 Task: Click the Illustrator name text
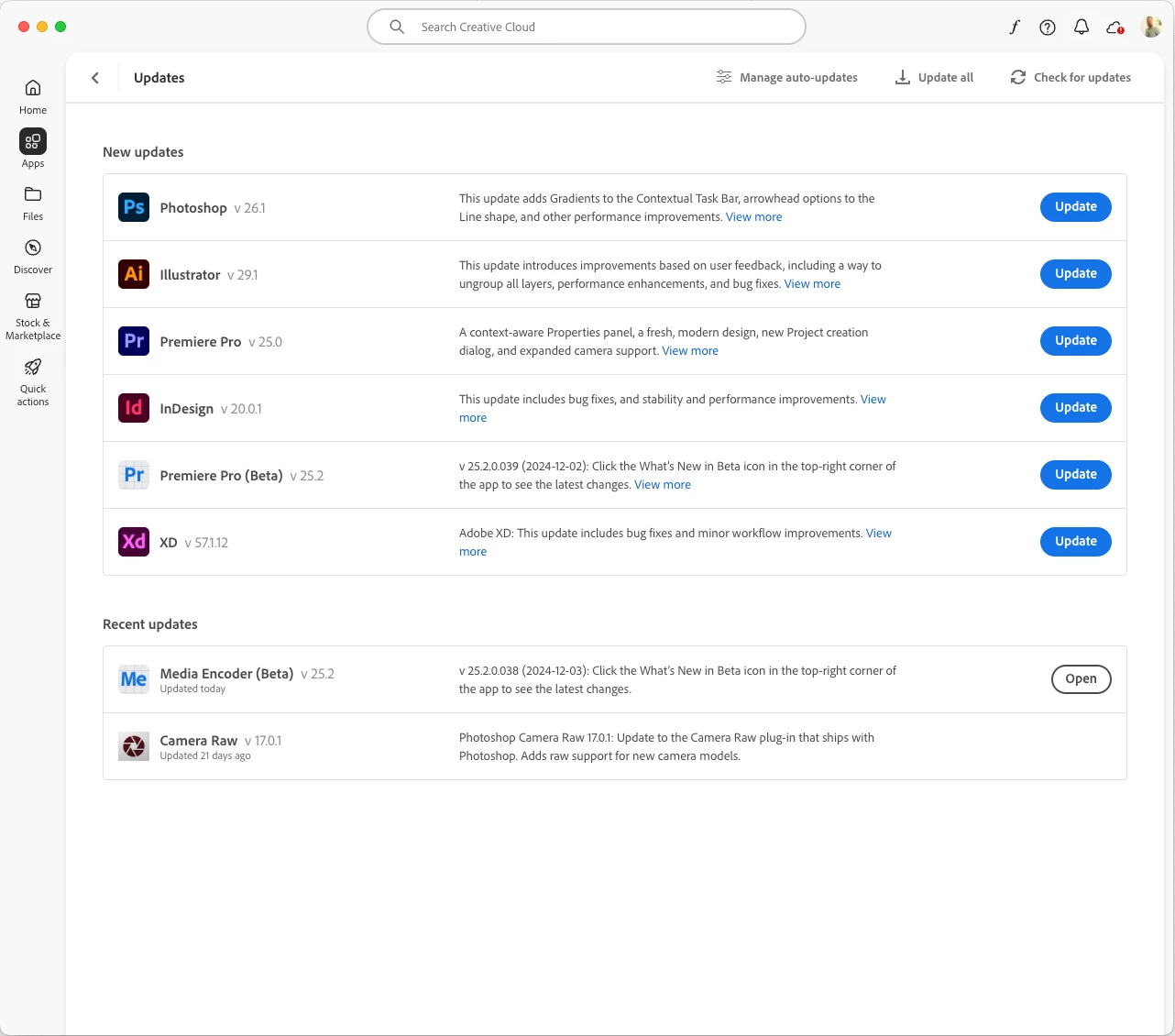[190, 275]
